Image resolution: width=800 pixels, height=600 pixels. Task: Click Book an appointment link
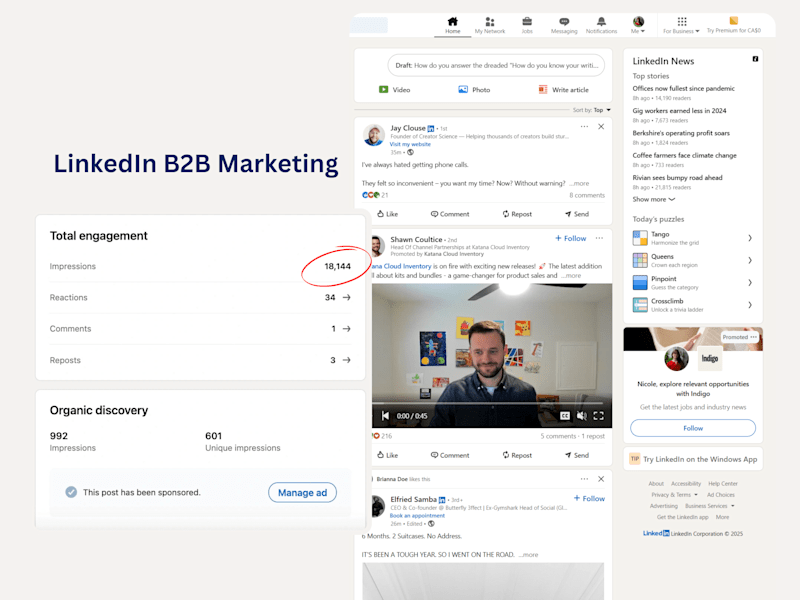[417, 516]
